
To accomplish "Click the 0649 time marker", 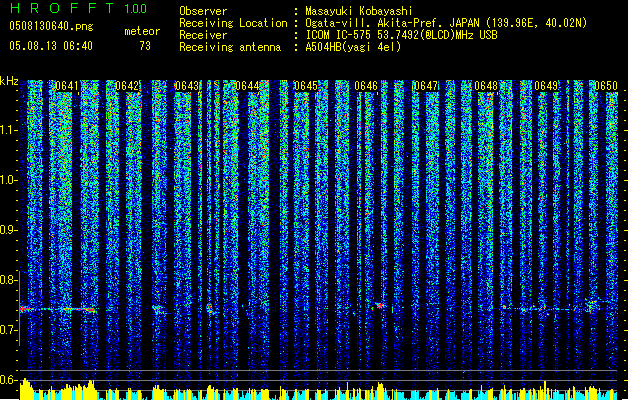I will [546, 86].
